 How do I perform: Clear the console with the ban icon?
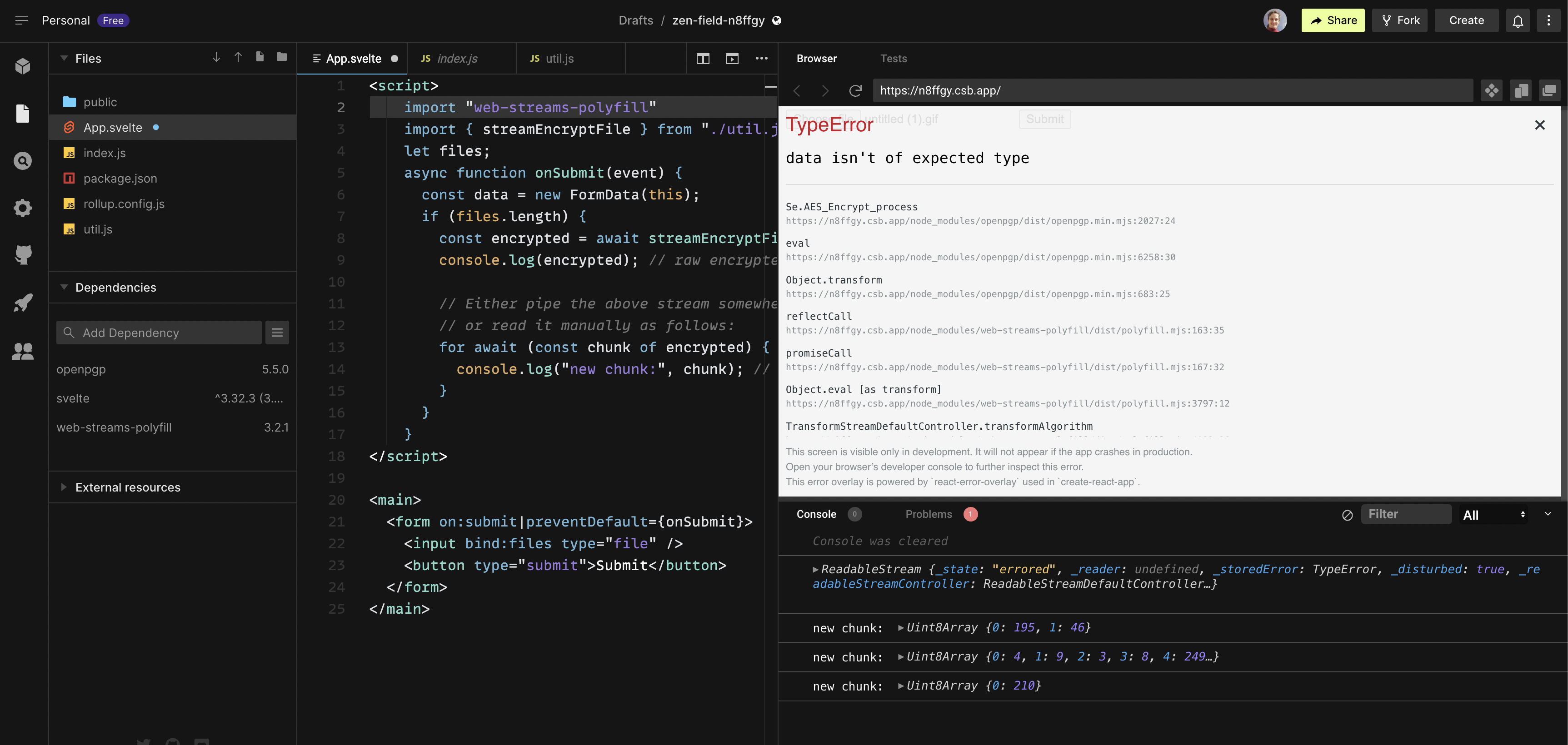tap(1347, 515)
